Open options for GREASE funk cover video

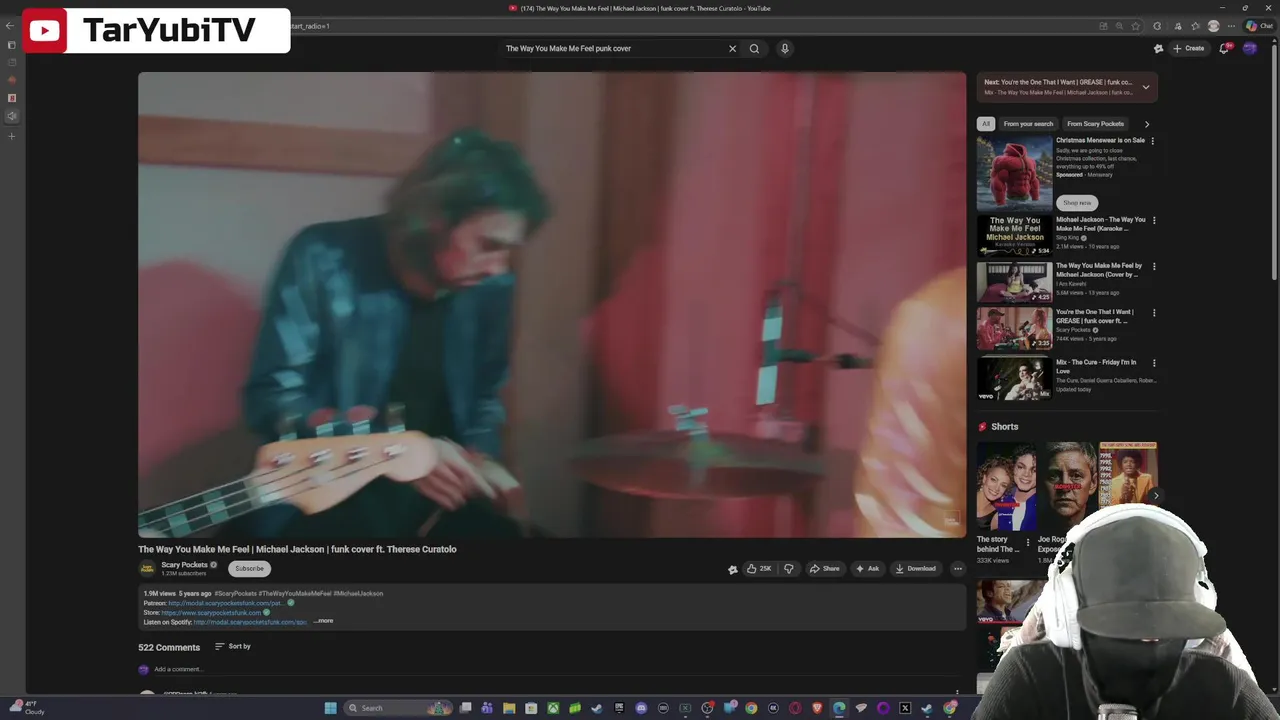coord(1154,313)
